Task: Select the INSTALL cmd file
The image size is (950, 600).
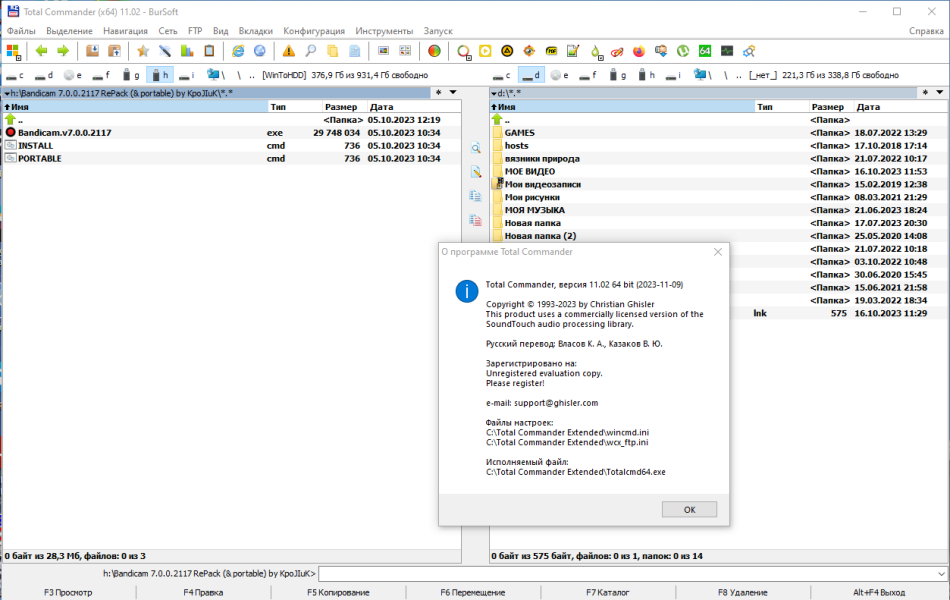Action: tap(232, 145)
